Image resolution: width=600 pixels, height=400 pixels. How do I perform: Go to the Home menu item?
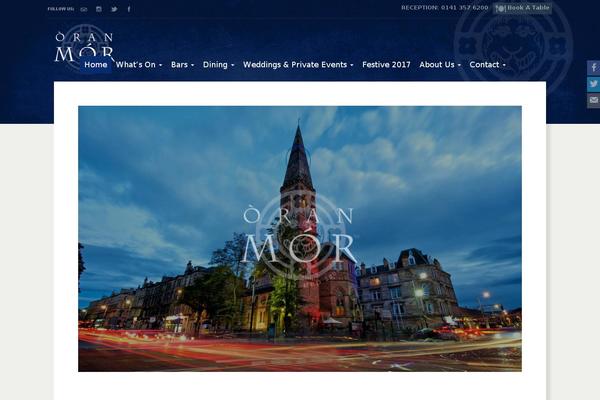tap(96, 65)
